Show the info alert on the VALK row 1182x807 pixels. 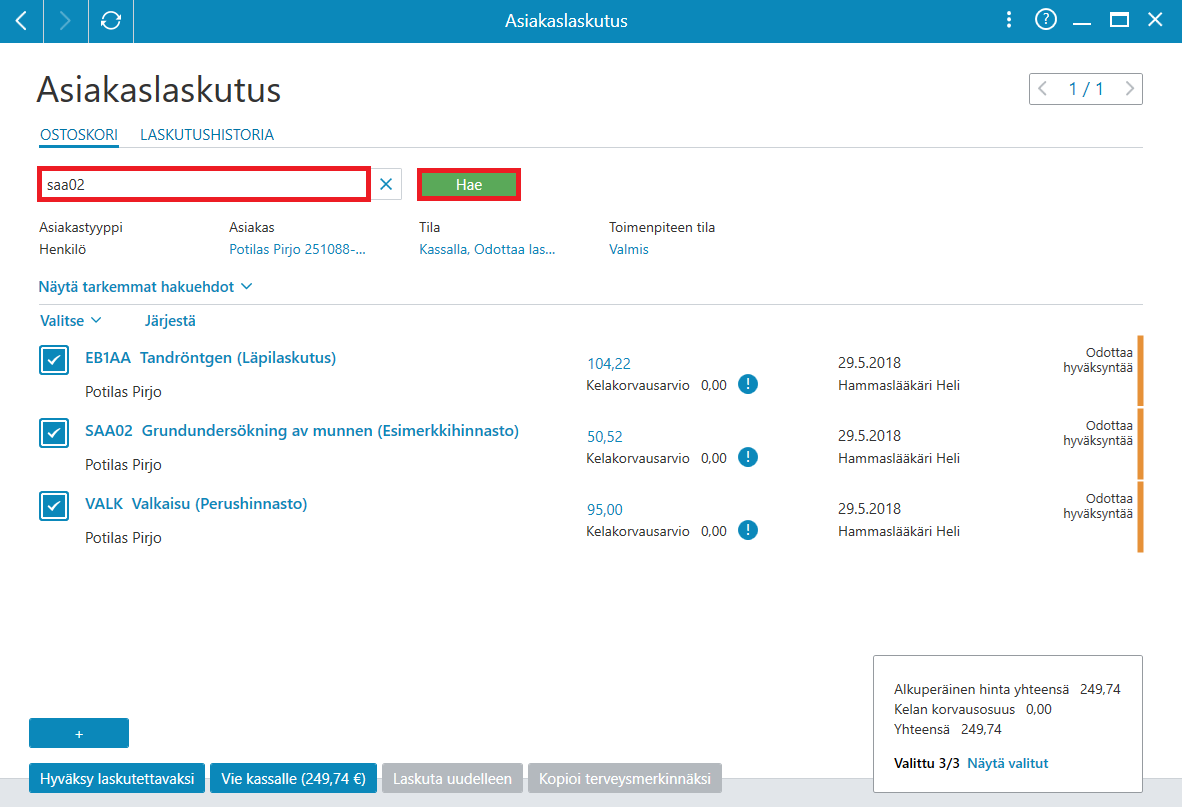(748, 530)
